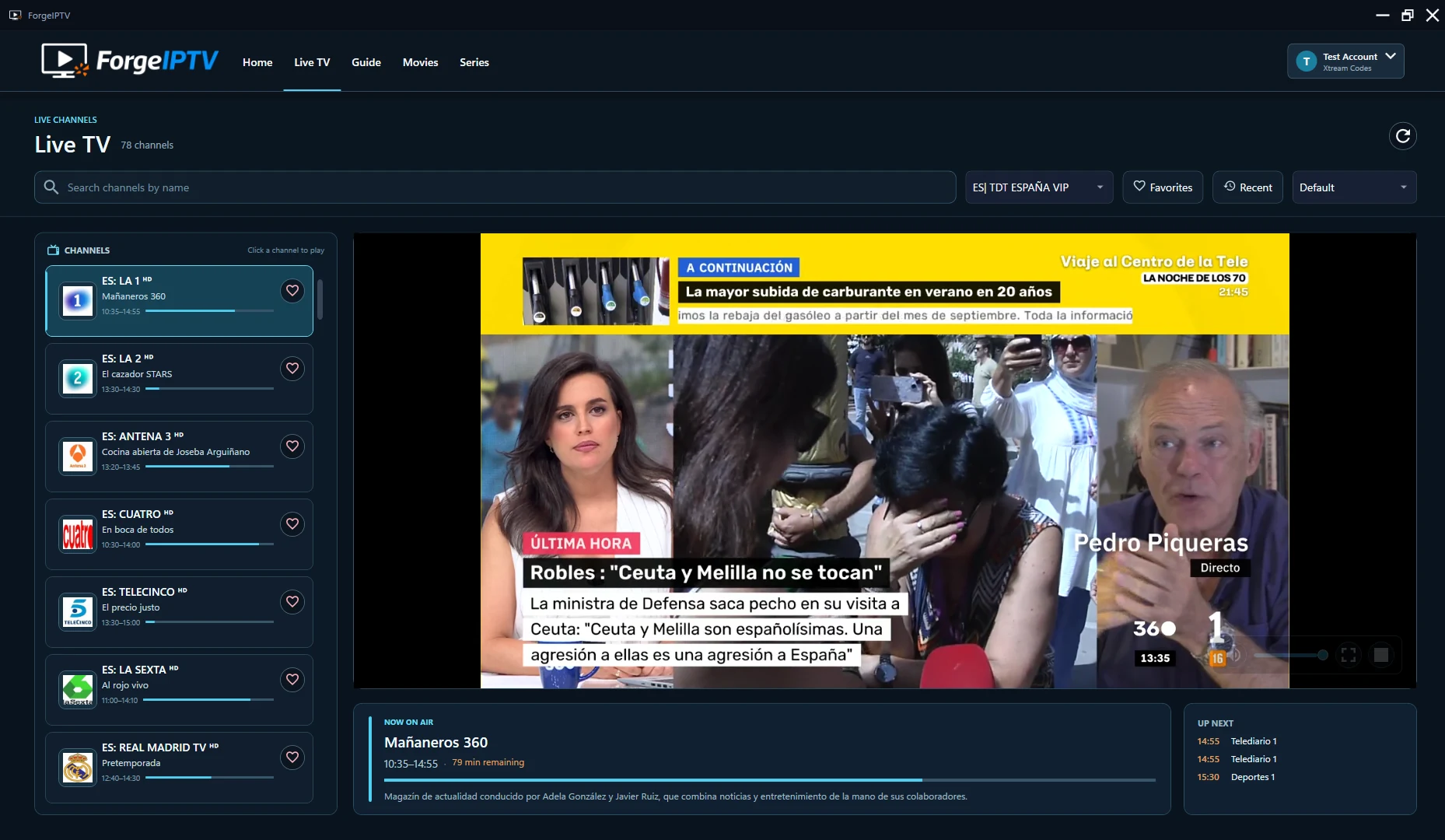Click the search channels by name field
1445x840 pixels.
click(495, 187)
